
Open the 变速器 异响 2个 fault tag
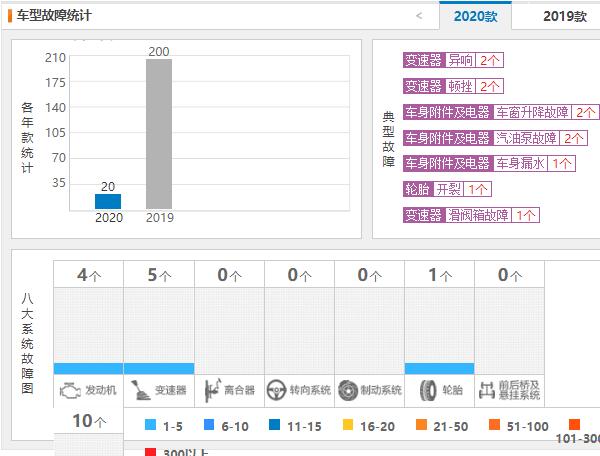point(453,60)
